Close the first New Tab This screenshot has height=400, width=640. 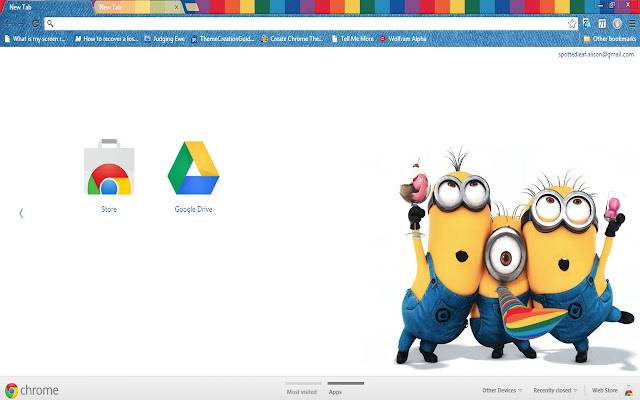pos(86,7)
